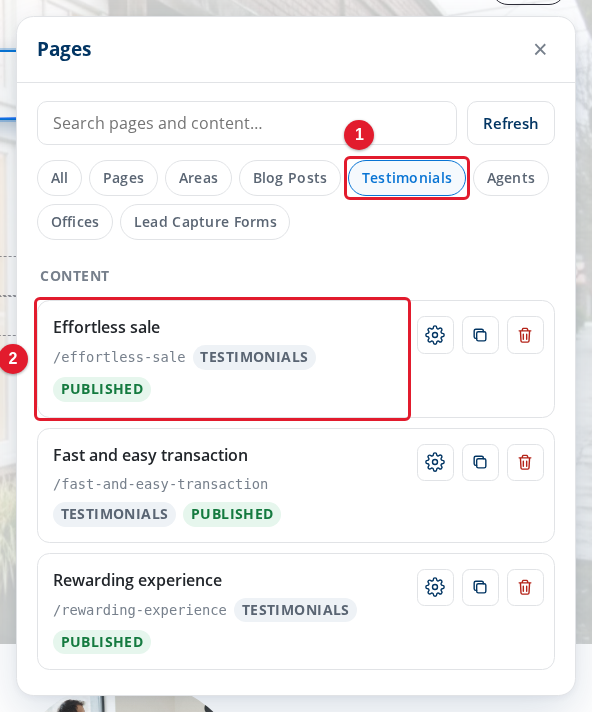Click TESTIMONIALS tag on Fast and easy transaction
Image resolution: width=592 pixels, height=712 pixels.
[114, 514]
